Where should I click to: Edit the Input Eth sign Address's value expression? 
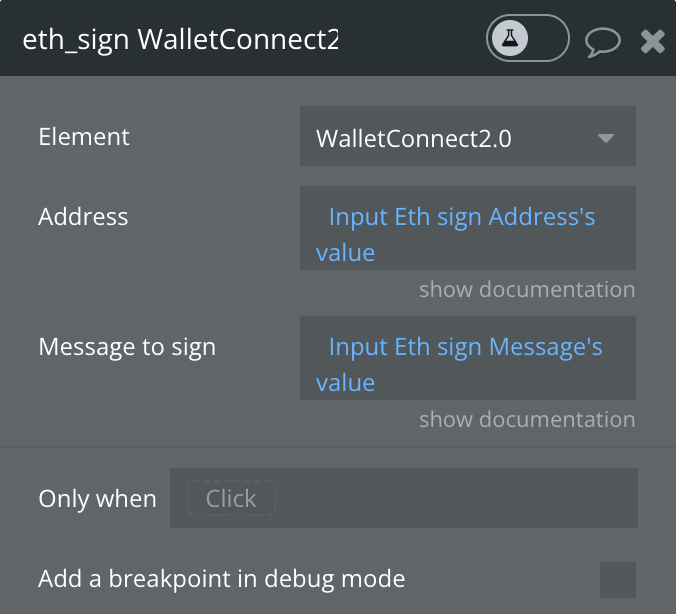[x=468, y=228]
